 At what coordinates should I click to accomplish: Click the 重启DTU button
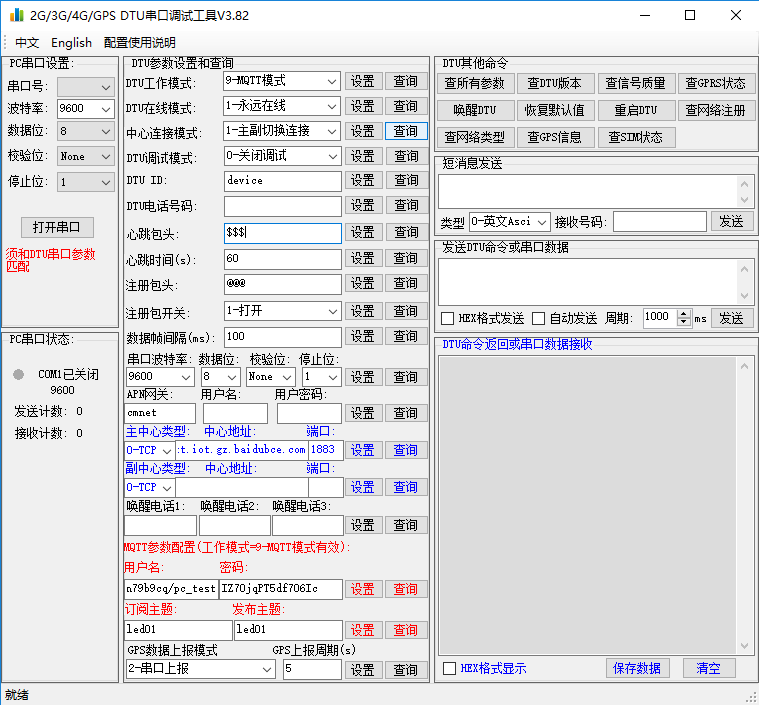pyautogui.click(x=635, y=110)
